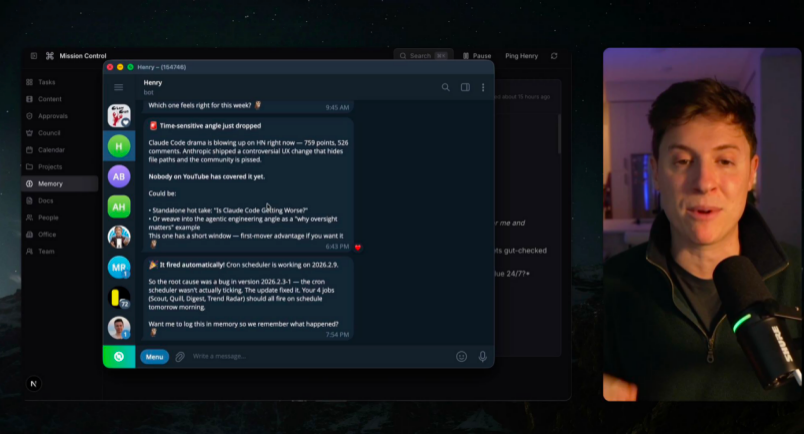The width and height of the screenshot is (804, 434).
Task: Click the Mission Control Search box
Action: click(x=424, y=55)
